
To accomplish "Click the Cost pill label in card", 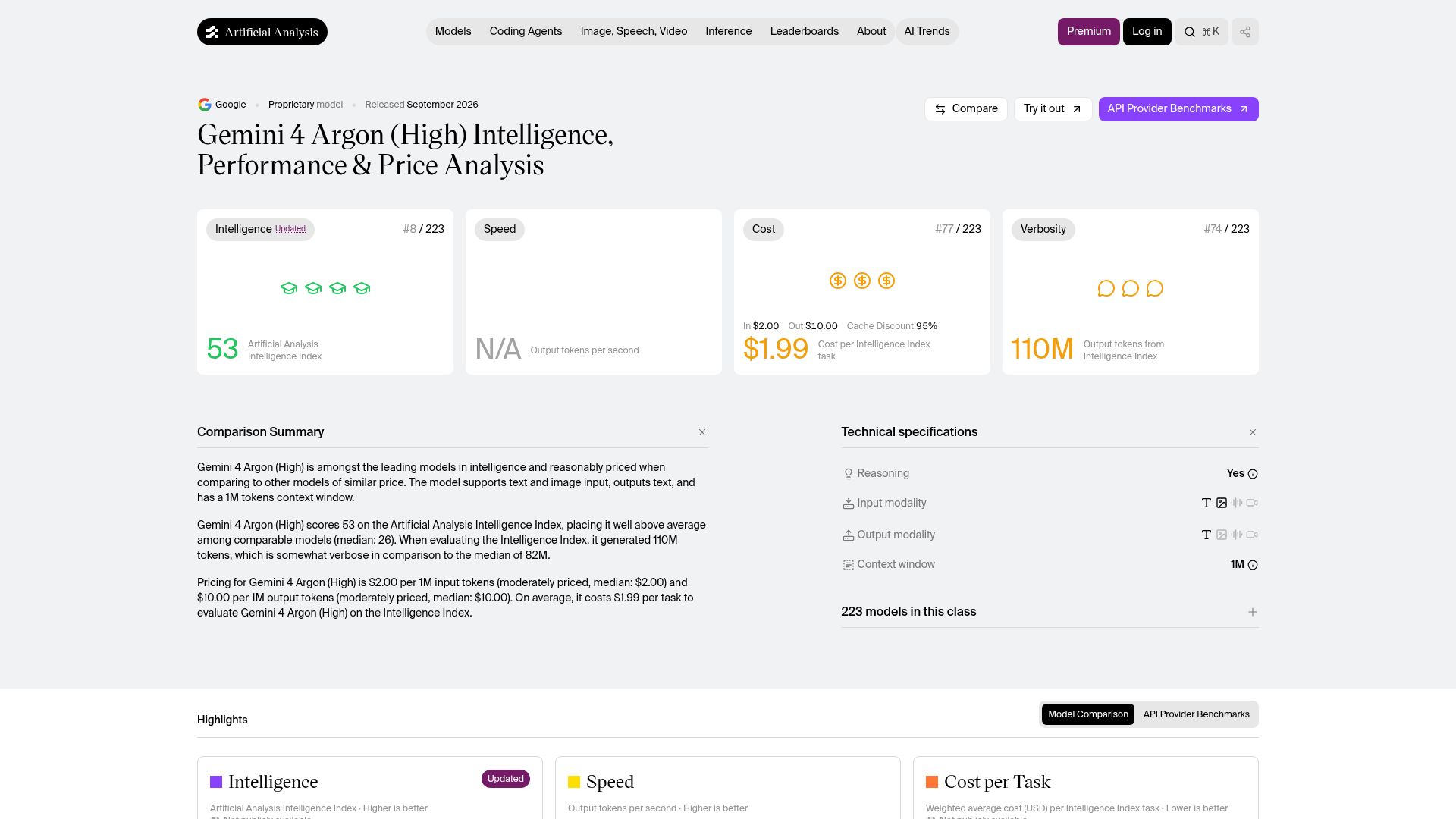I will click(x=764, y=229).
